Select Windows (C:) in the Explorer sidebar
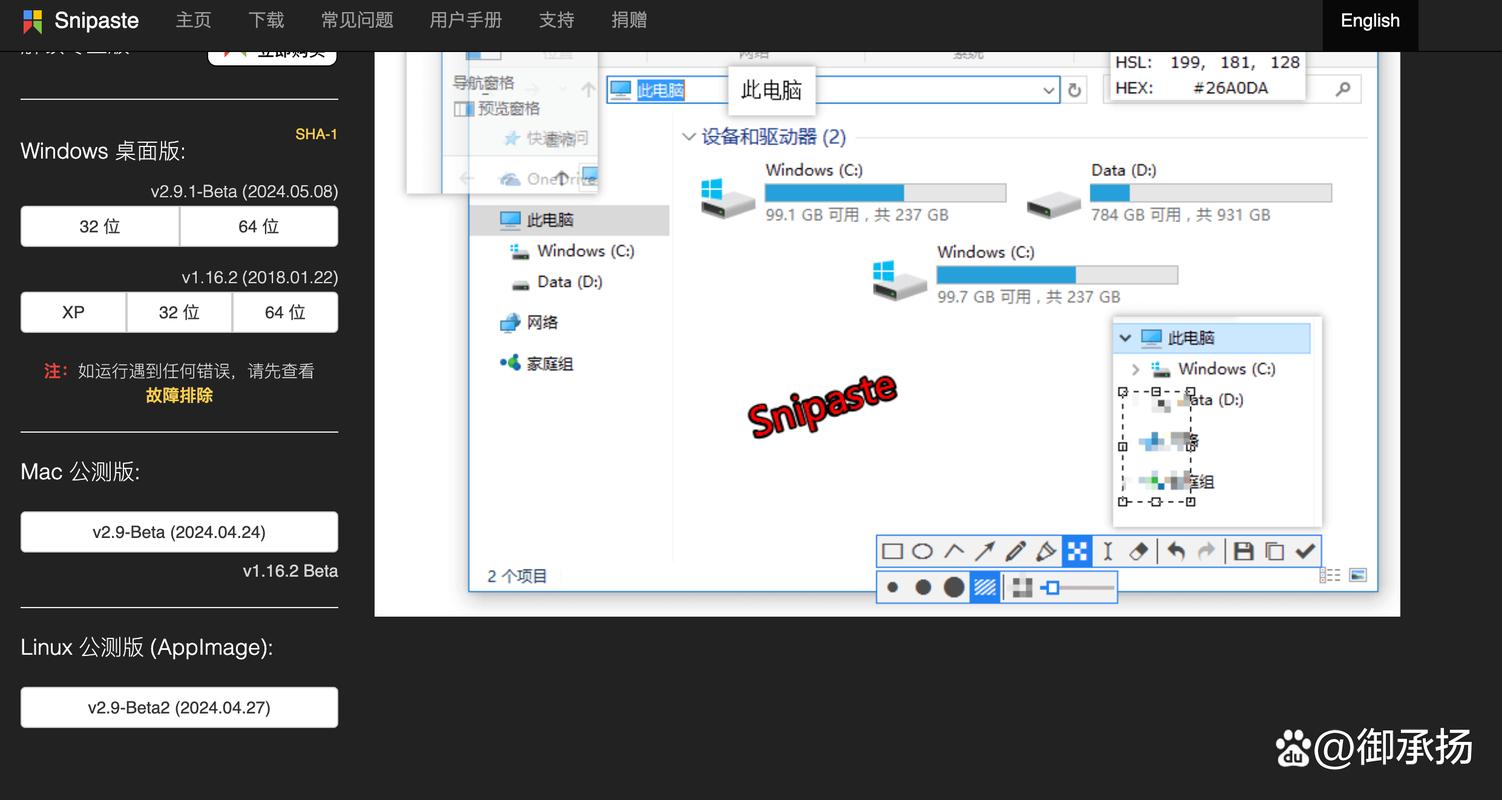This screenshot has width=1502, height=800. pos(572,251)
